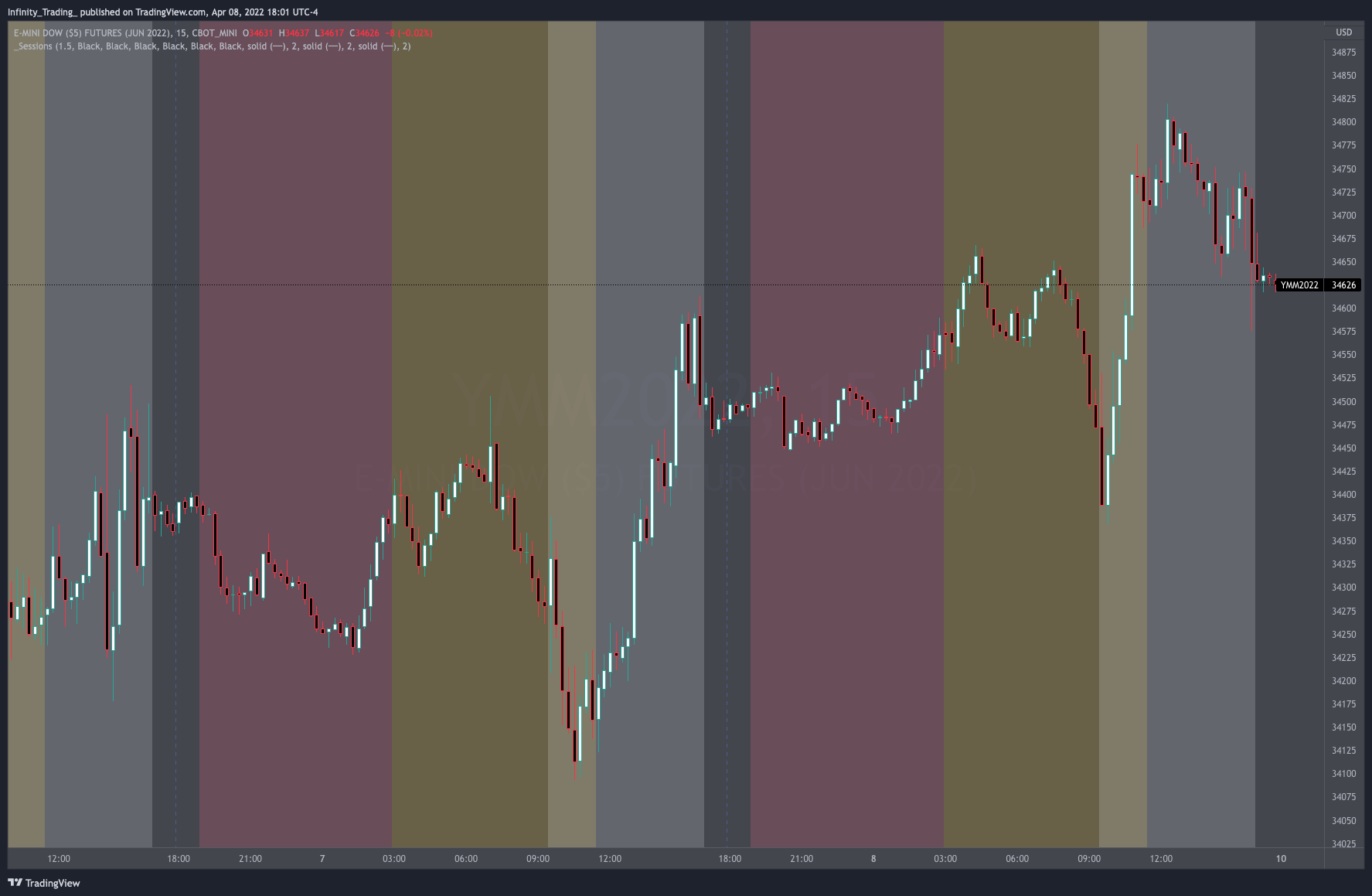Screen dimensions: 1372x896
Task: Click the YMM2022 symbol price tag
Action: [1299, 285]
